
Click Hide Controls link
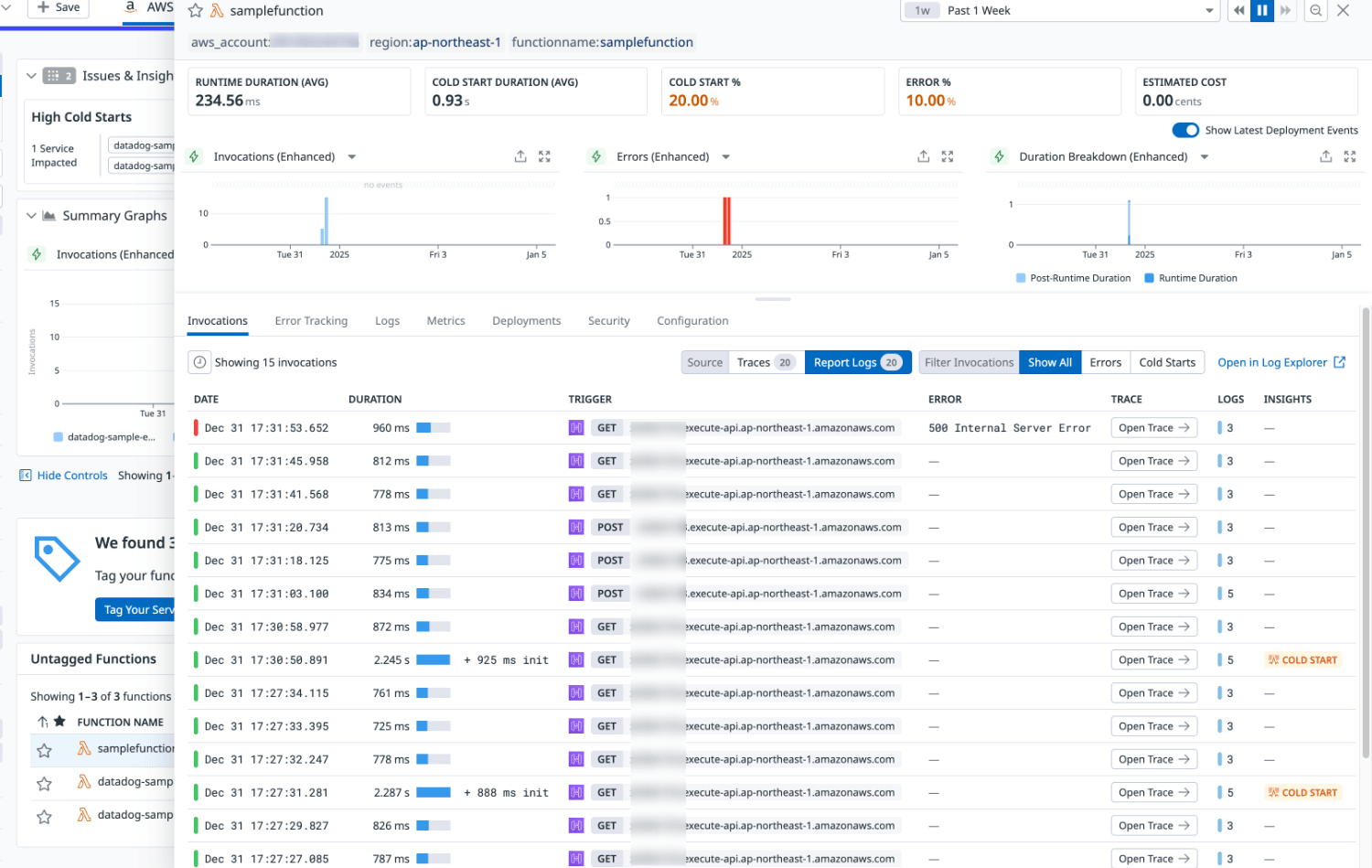coord(72,476)
